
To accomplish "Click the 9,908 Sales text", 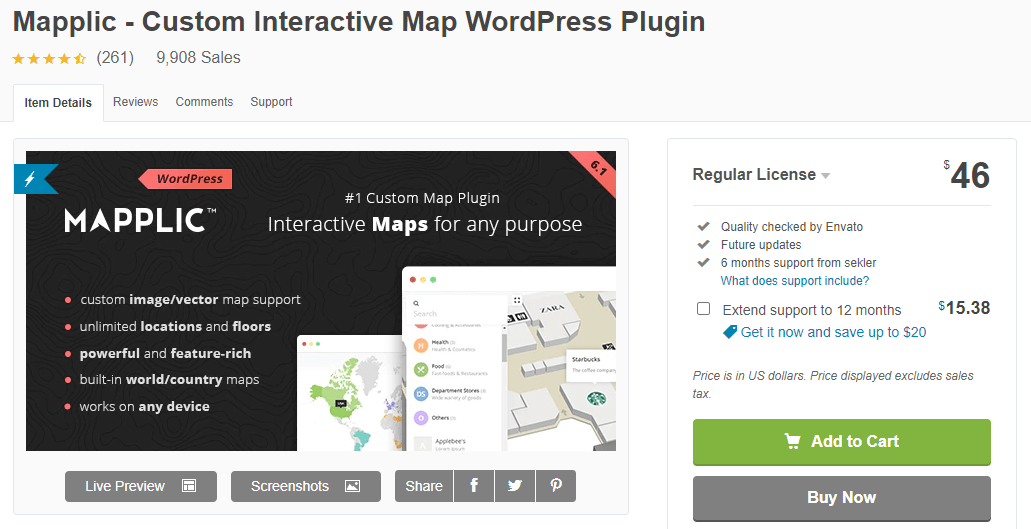I will (198, 58).
